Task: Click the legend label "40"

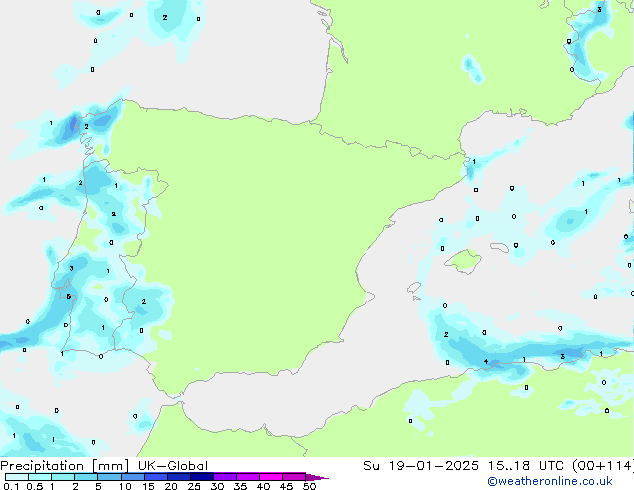Action: [263, 486]
